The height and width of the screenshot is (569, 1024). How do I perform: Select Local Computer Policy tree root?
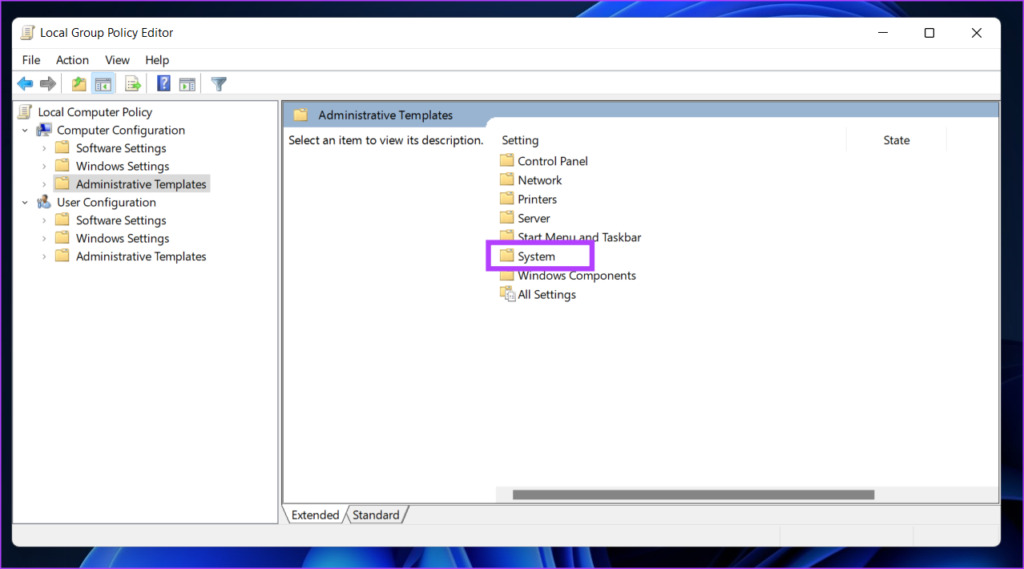95,112
